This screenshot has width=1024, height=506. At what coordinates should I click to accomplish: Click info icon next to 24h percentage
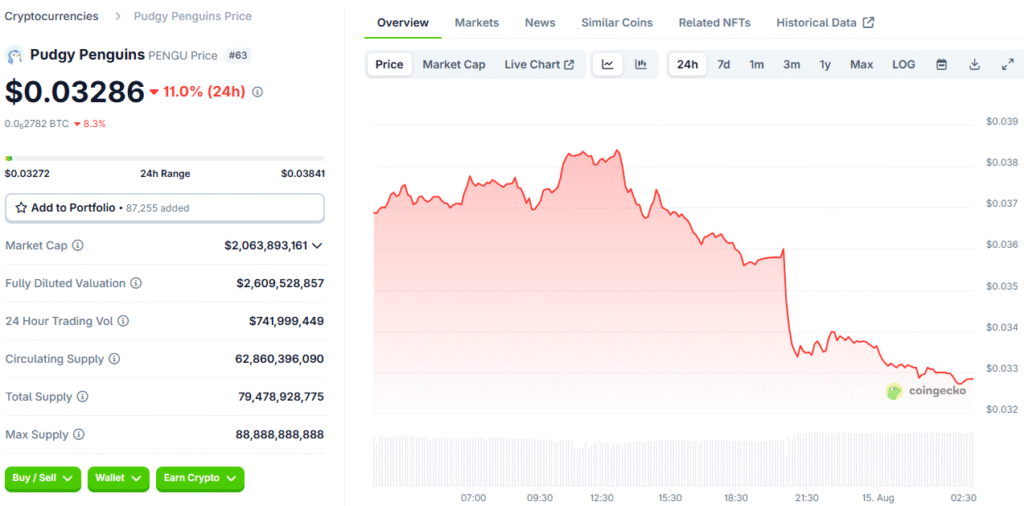coord(257,92)
